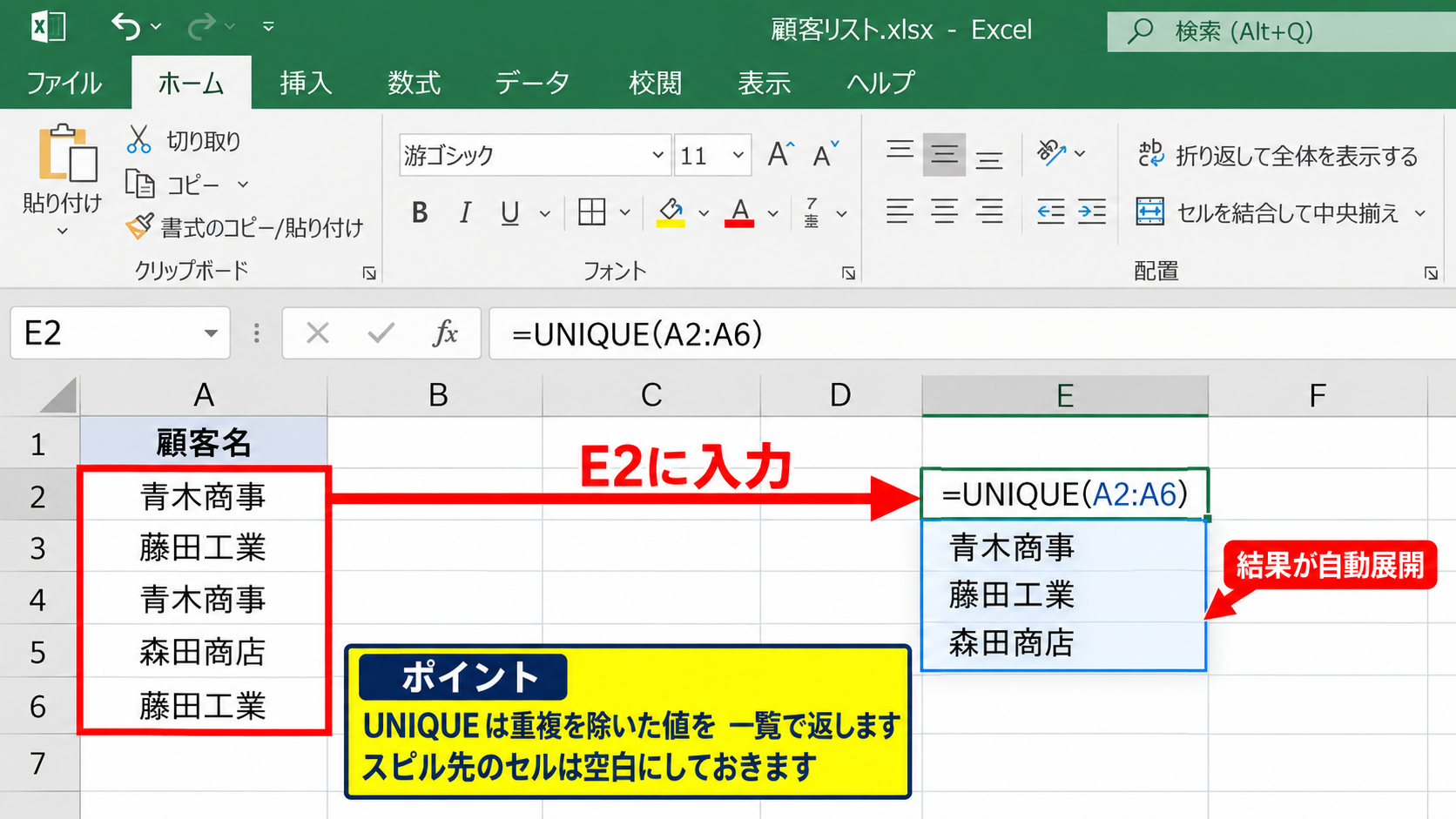This screenshot has height=819, width=1456.
Task: Open the font size 11 dropdown
Action: [x=738, y=155]
